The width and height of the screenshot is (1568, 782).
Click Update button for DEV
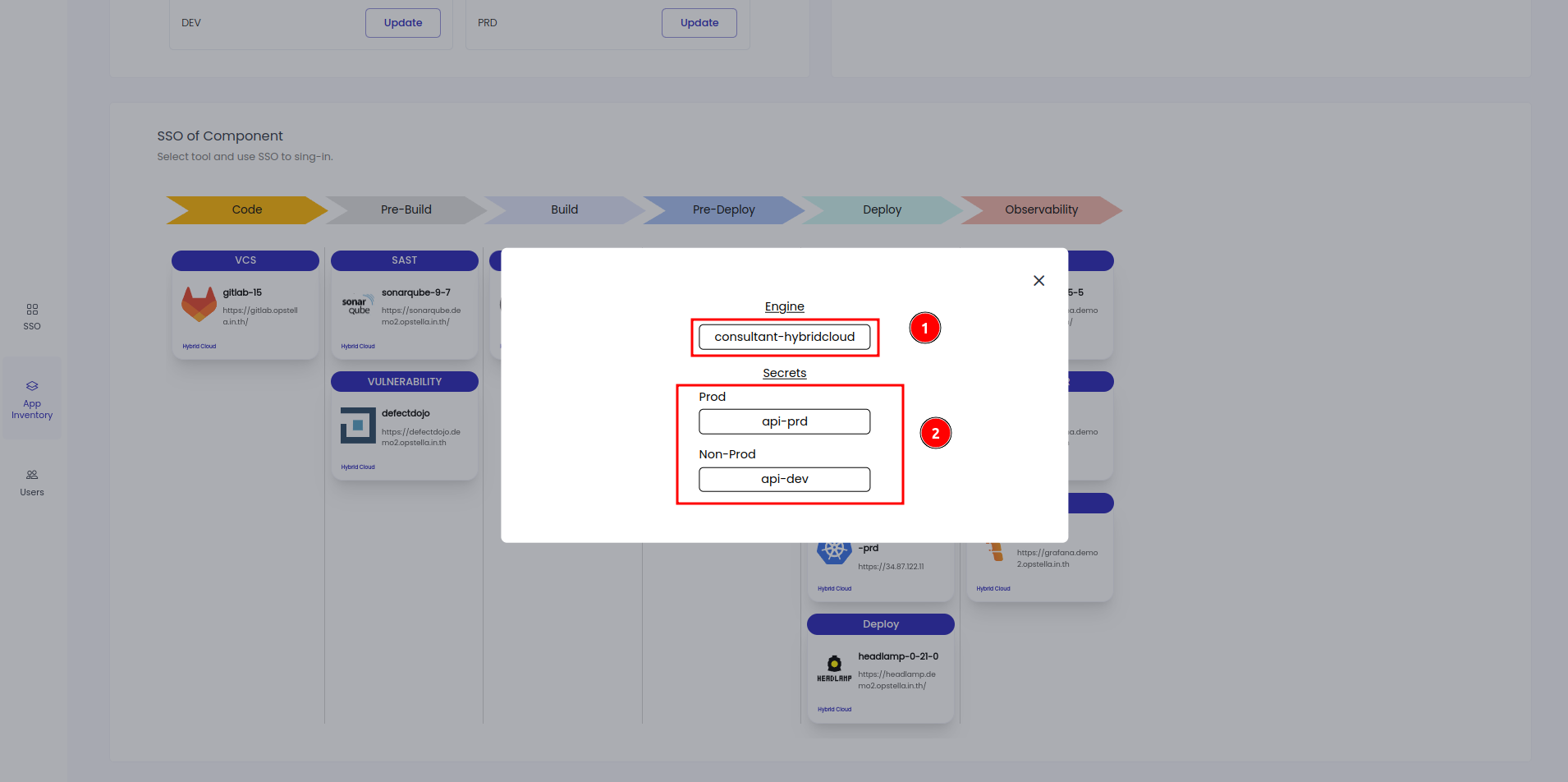(403, 23)
